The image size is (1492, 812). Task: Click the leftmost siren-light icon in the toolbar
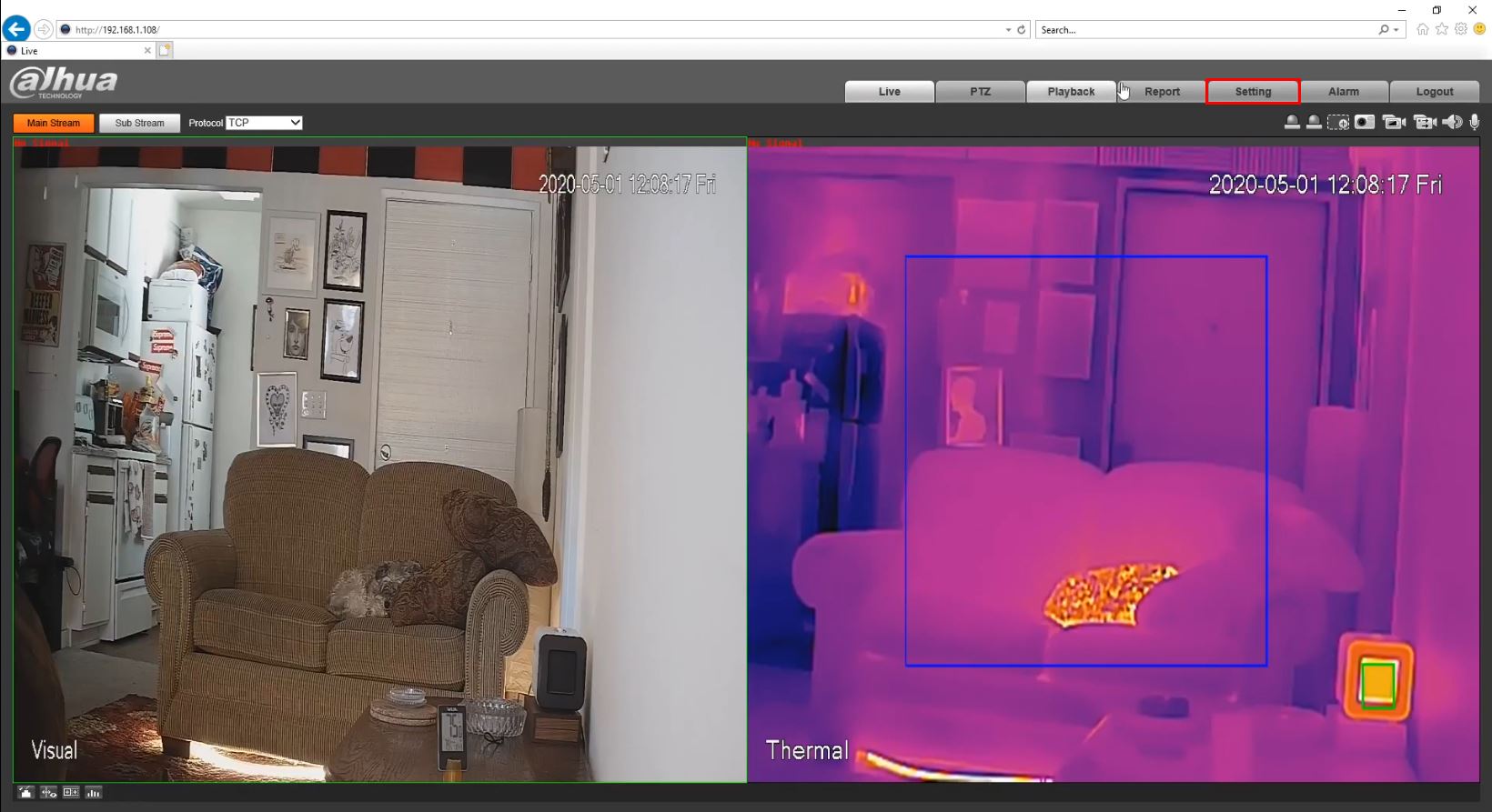pos(1292,123)
